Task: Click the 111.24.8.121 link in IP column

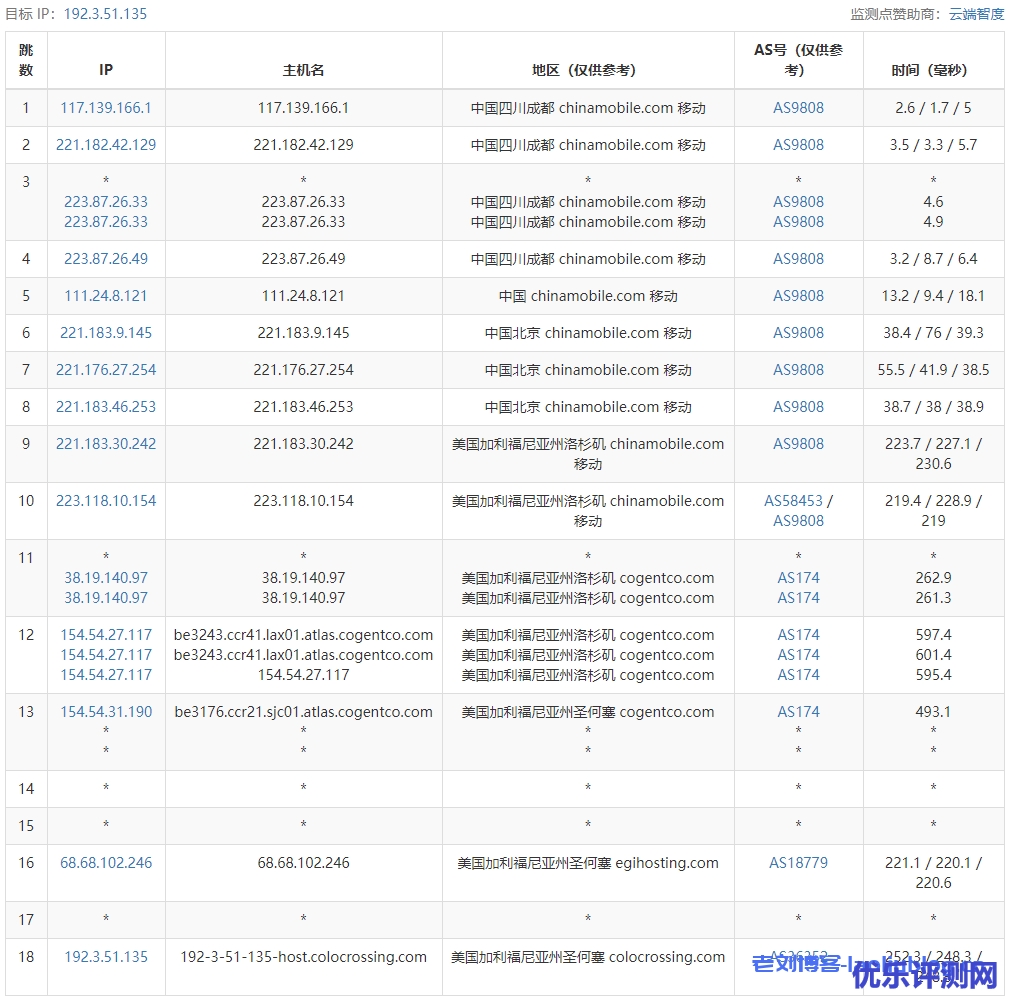Action: 106,296
